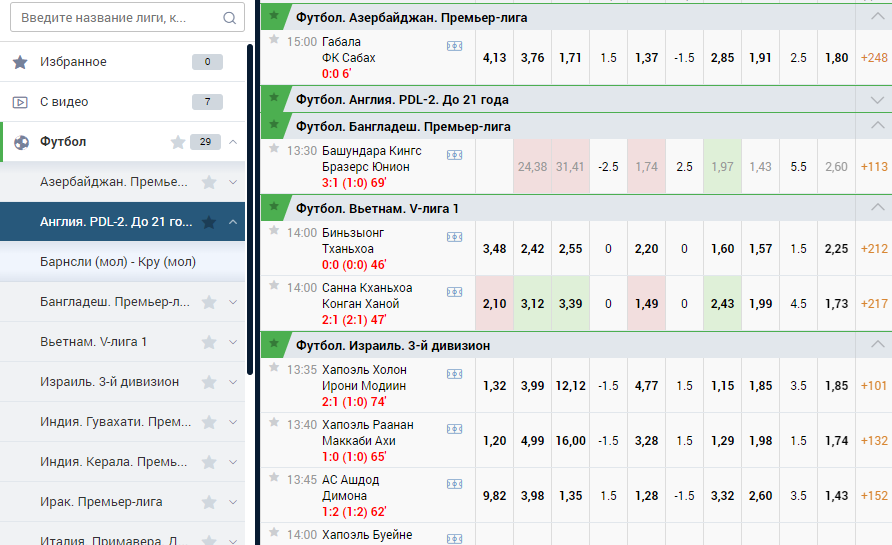Screen dimensions: 892x545
Task: Star the Хапоэль Буейне match
Action: point(274,532)
